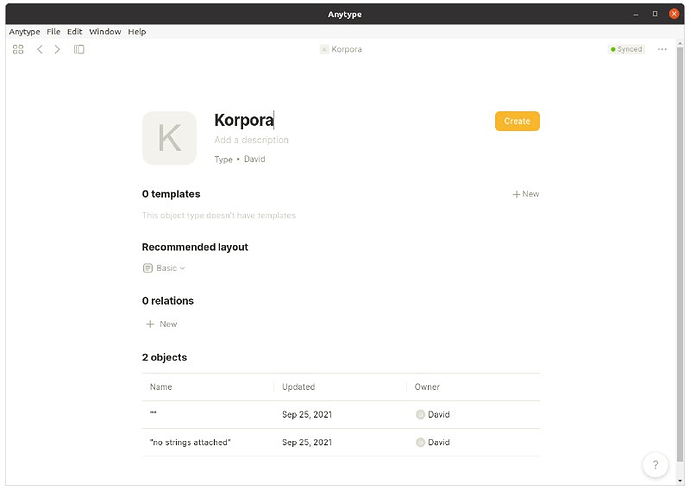Click David's avatar in 'no strings attached' row
690x491 pixels.
pos(420,442)
